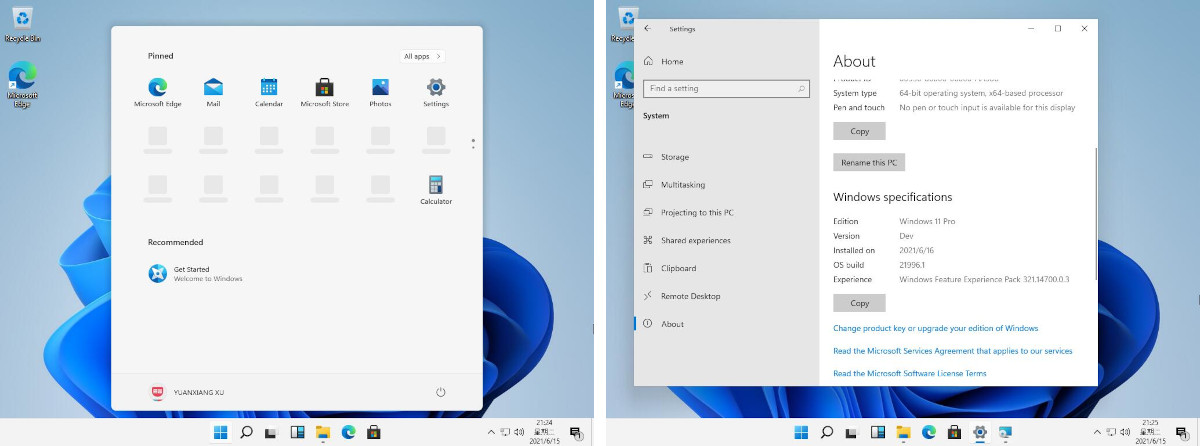
Task: Select OS build value 21996.1
Action: pos(914,265)
